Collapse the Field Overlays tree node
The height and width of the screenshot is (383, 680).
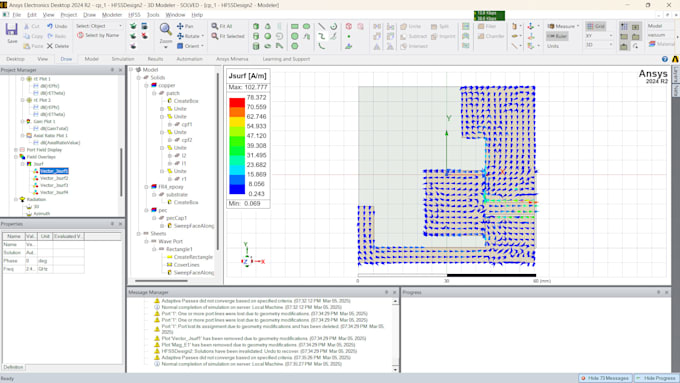pos(16,157)
